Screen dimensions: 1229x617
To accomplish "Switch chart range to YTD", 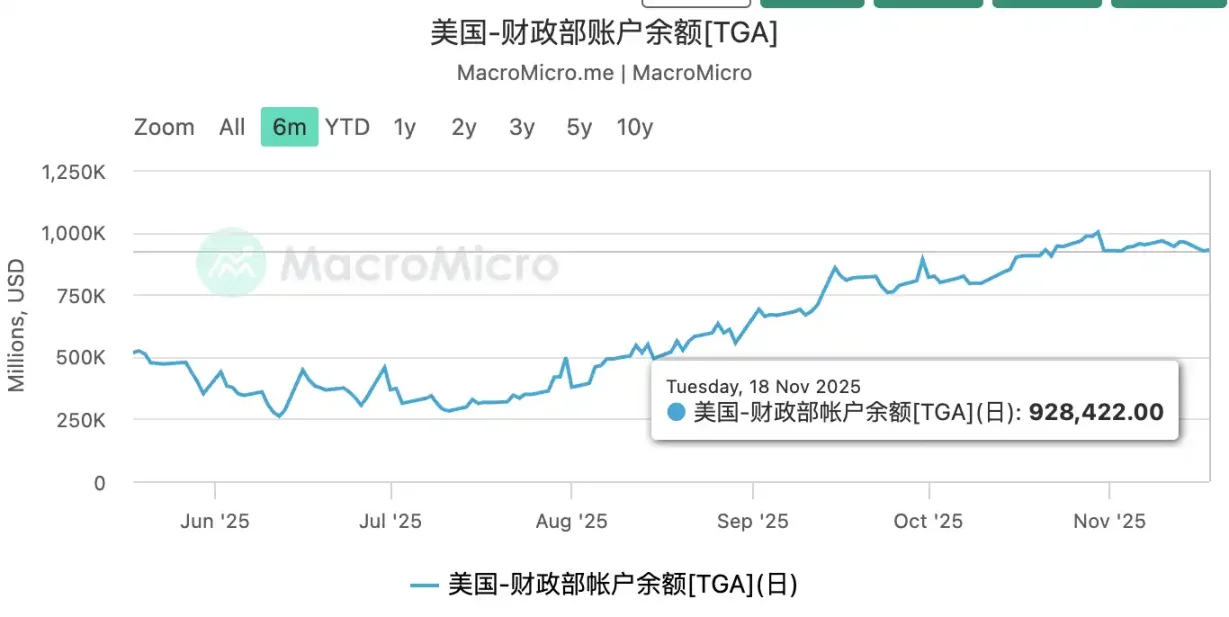I will click(347, 127).
